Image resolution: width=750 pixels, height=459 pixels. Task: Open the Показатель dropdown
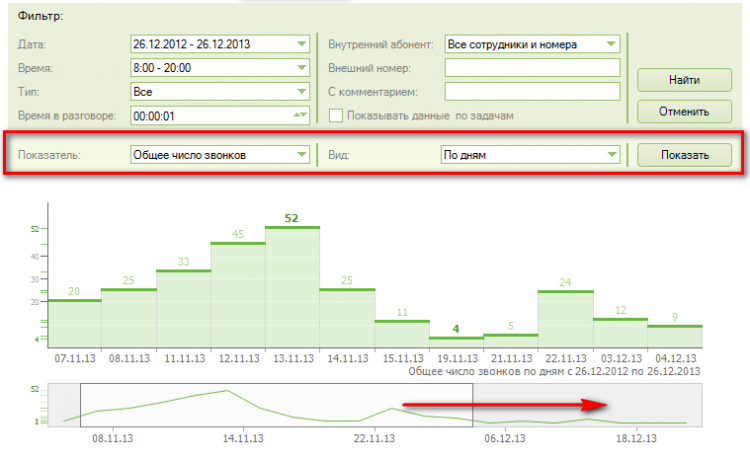(x=301, y=155)
